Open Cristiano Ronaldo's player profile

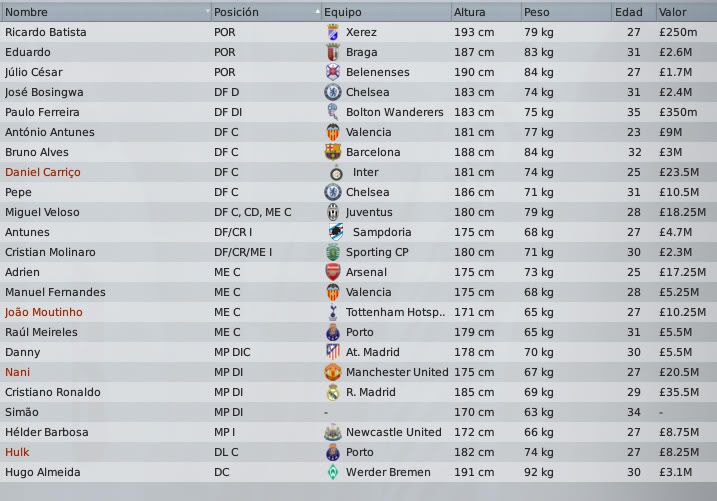(53, 392)
